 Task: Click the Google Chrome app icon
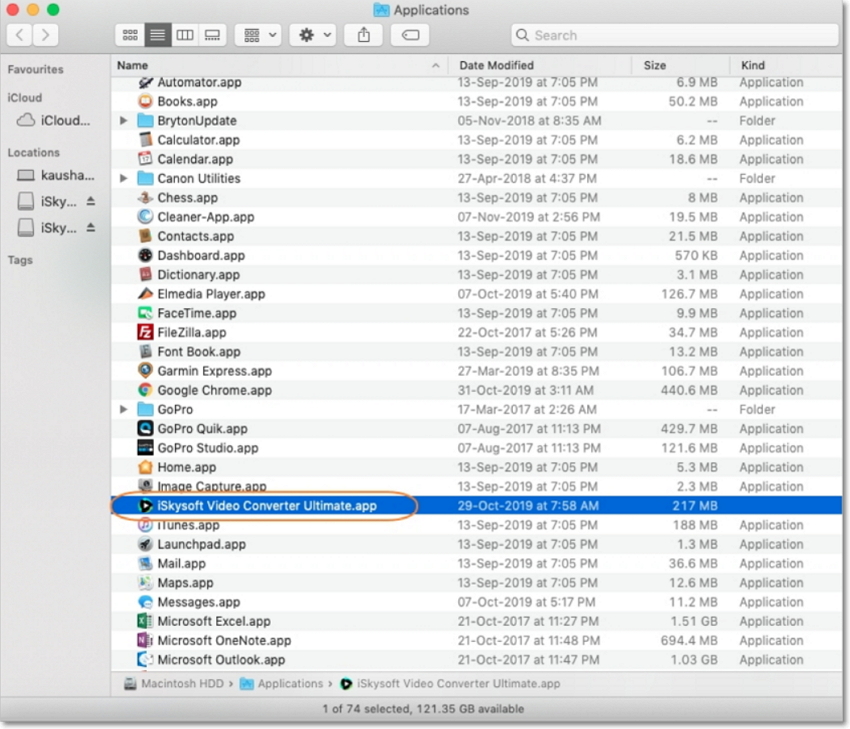point(145,391)
